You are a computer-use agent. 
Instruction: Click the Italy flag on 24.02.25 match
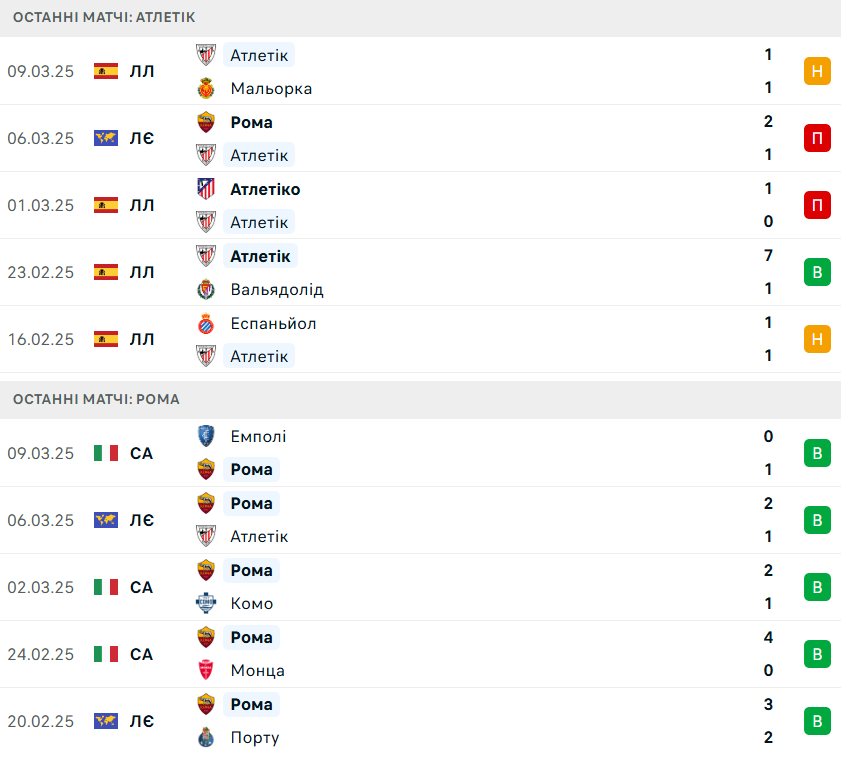[106, 654]
